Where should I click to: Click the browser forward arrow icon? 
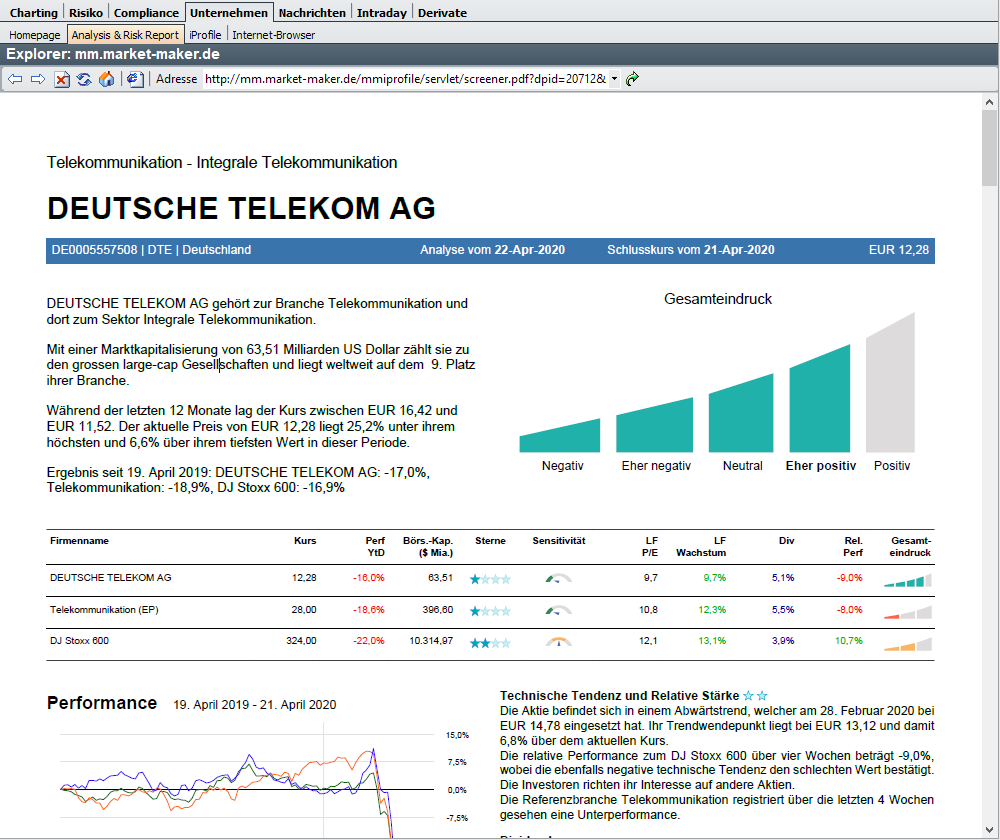click(38, 79)
